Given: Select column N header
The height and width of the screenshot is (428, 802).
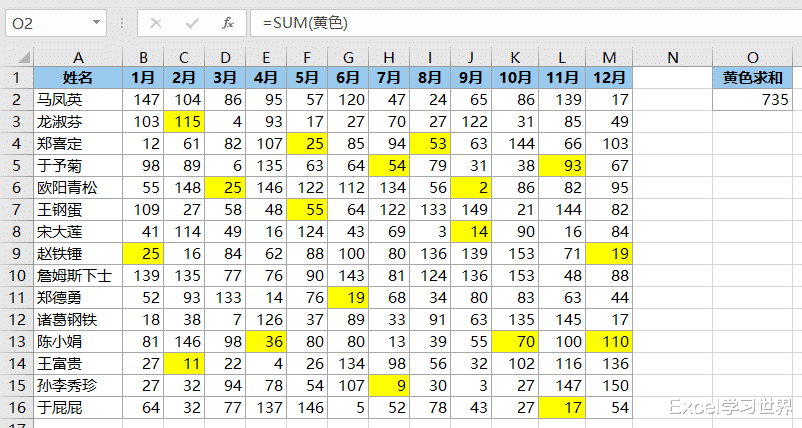Looking at the screenshot, I should coord(673,57).
